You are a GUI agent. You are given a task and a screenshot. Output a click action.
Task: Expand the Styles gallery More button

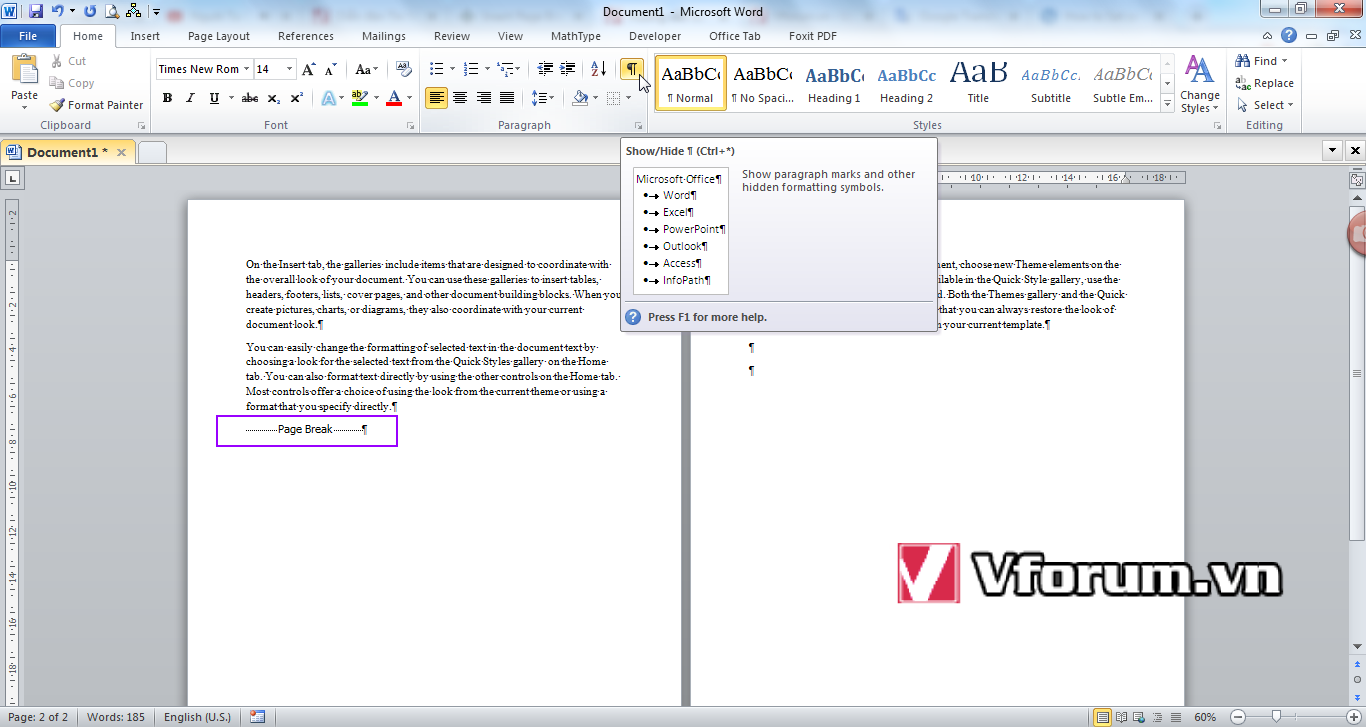pos(1167,104)
